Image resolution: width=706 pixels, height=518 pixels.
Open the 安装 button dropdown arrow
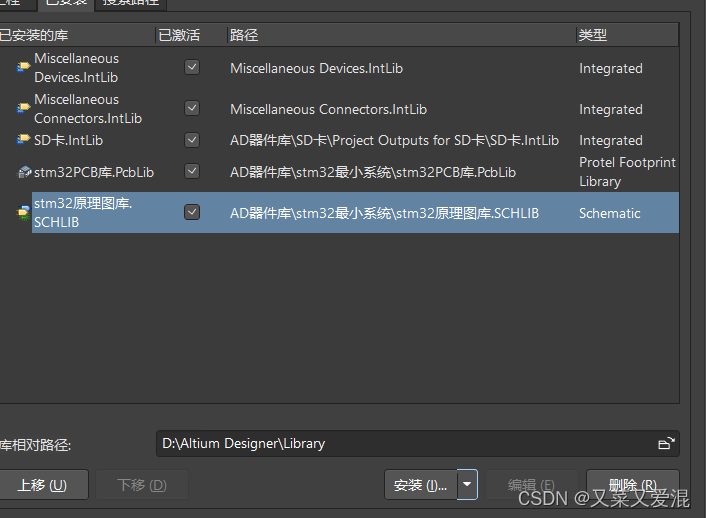point(468,485)
